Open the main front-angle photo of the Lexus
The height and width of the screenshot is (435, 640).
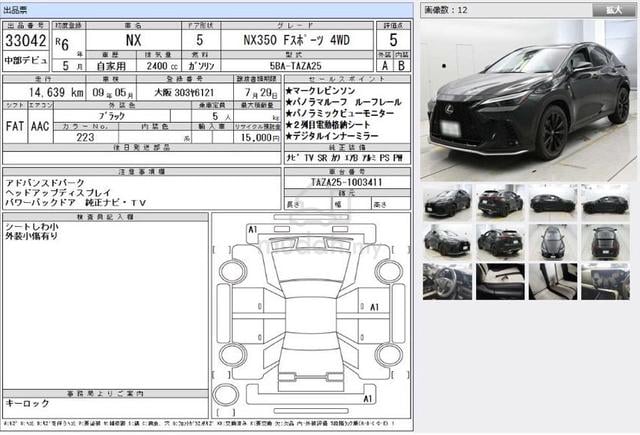528,100
